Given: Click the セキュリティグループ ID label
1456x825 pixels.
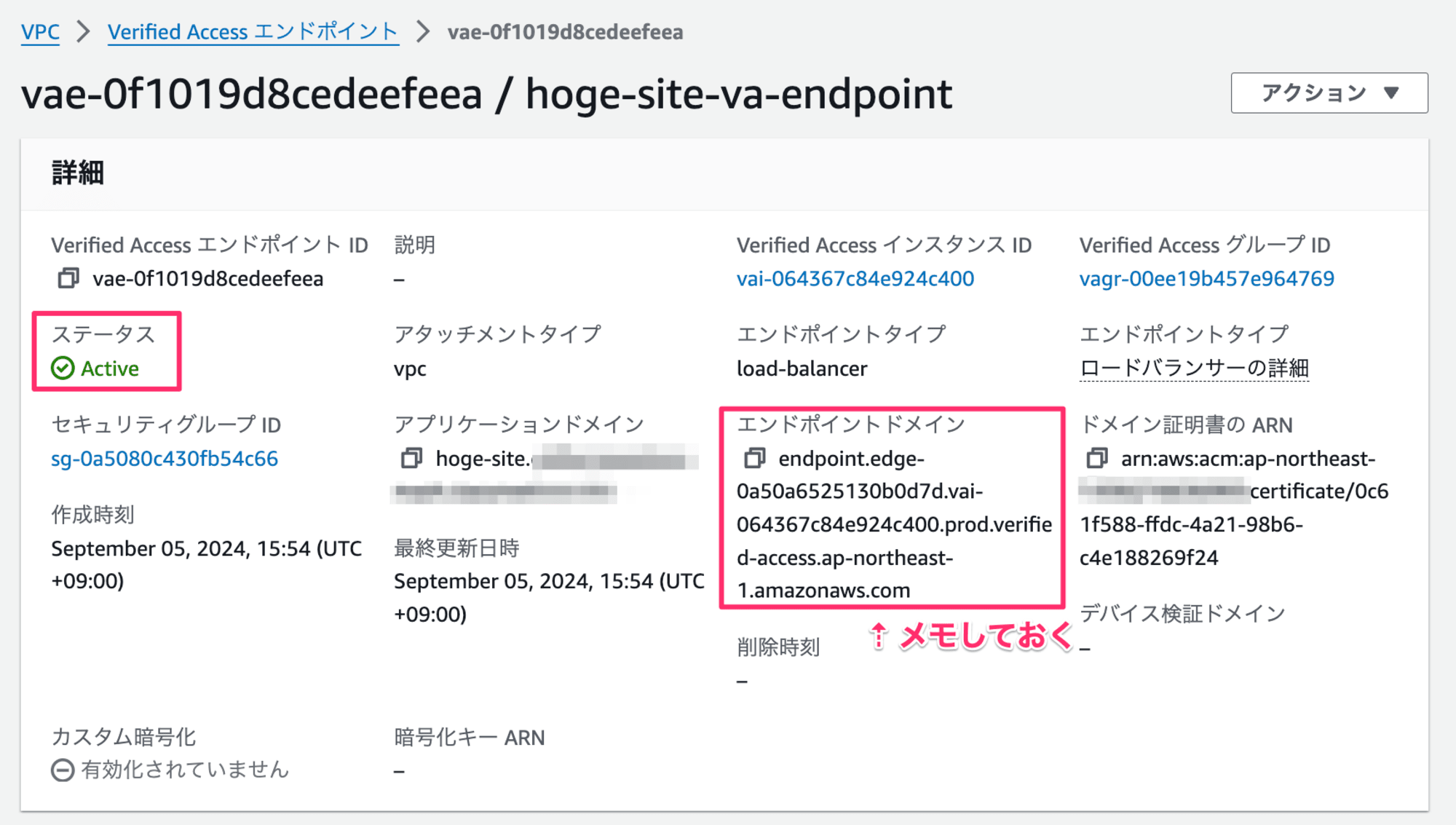Looking at the screenshot, I should (x=165, y=425).
